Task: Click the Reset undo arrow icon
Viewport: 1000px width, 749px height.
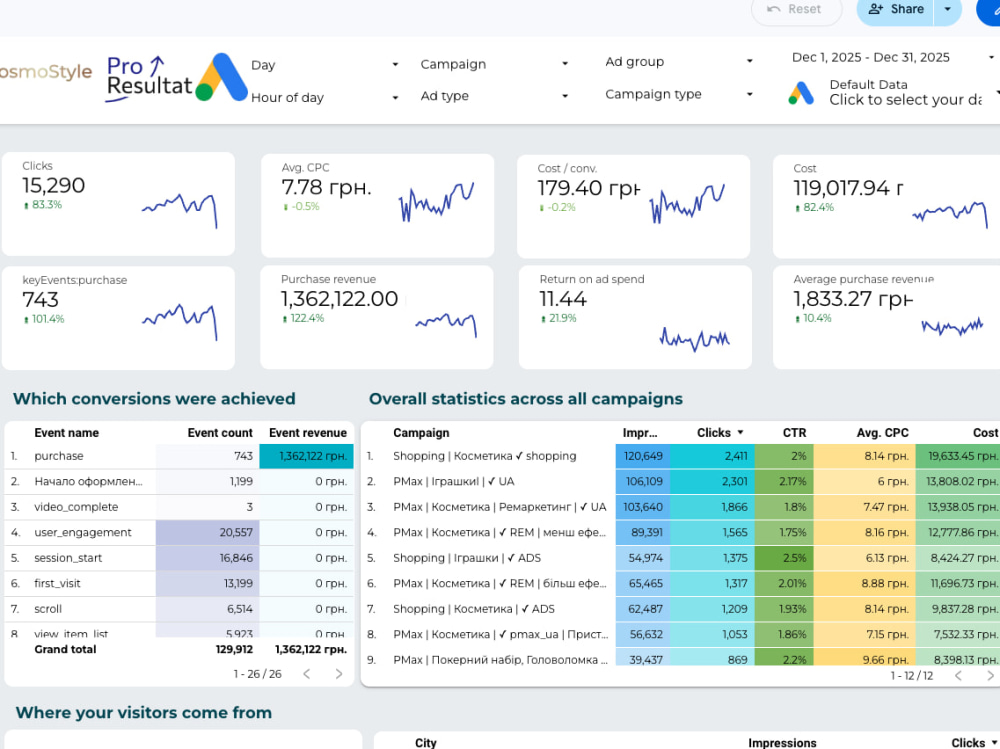Action: coord(774,9)
